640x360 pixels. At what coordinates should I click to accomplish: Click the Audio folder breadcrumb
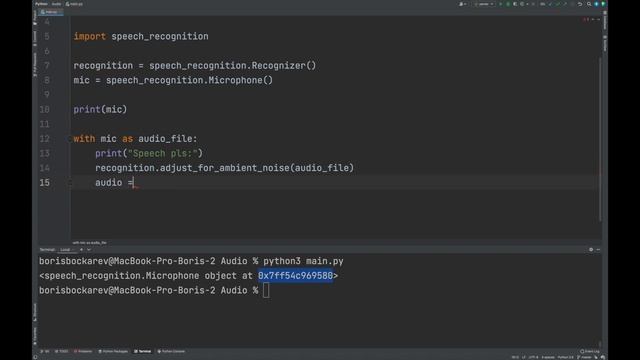click(56, 4)
